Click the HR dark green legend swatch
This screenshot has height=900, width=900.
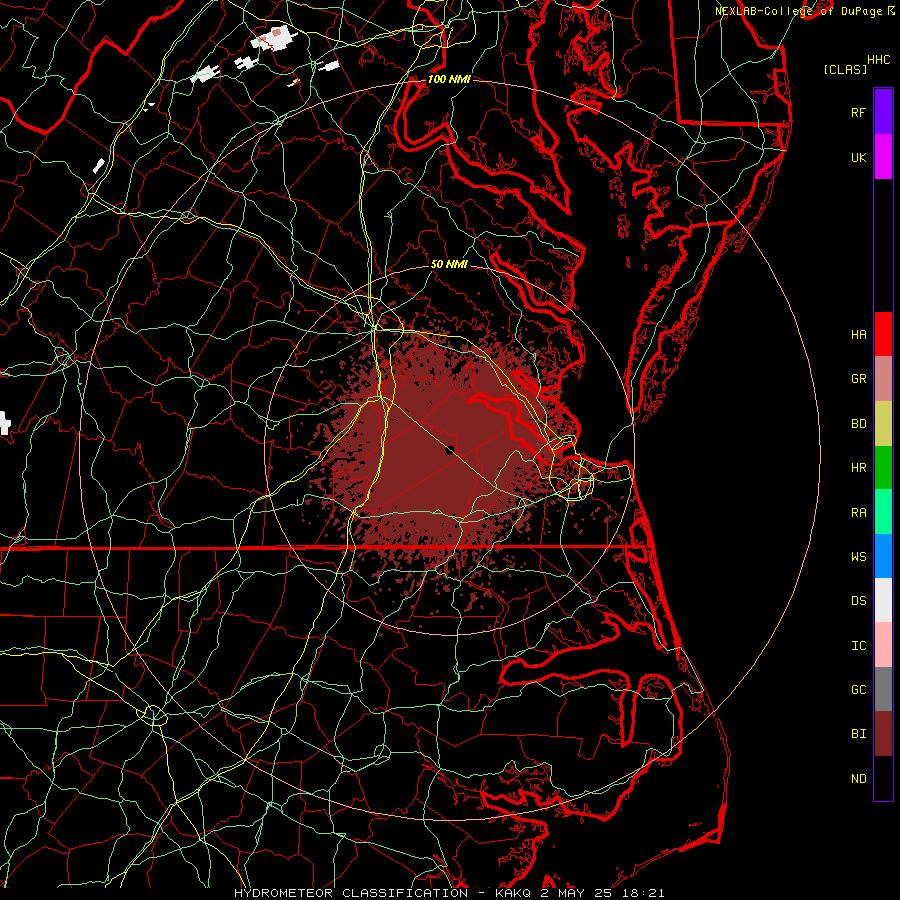pos(883,468)
